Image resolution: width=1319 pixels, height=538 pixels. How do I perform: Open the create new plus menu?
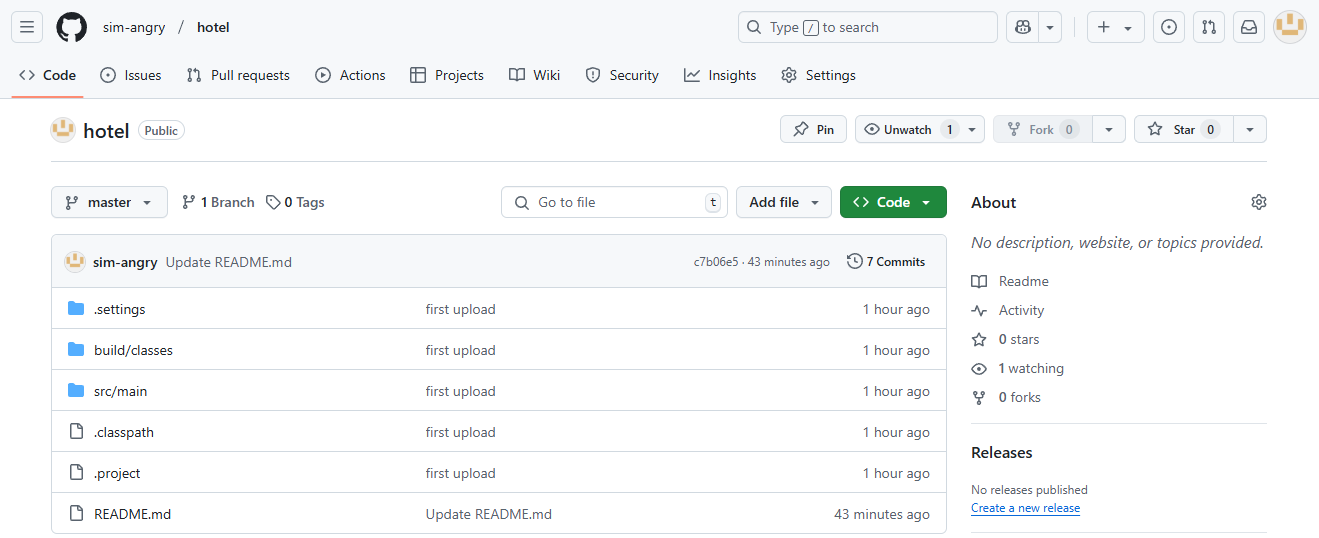(x=1115, y=27)
